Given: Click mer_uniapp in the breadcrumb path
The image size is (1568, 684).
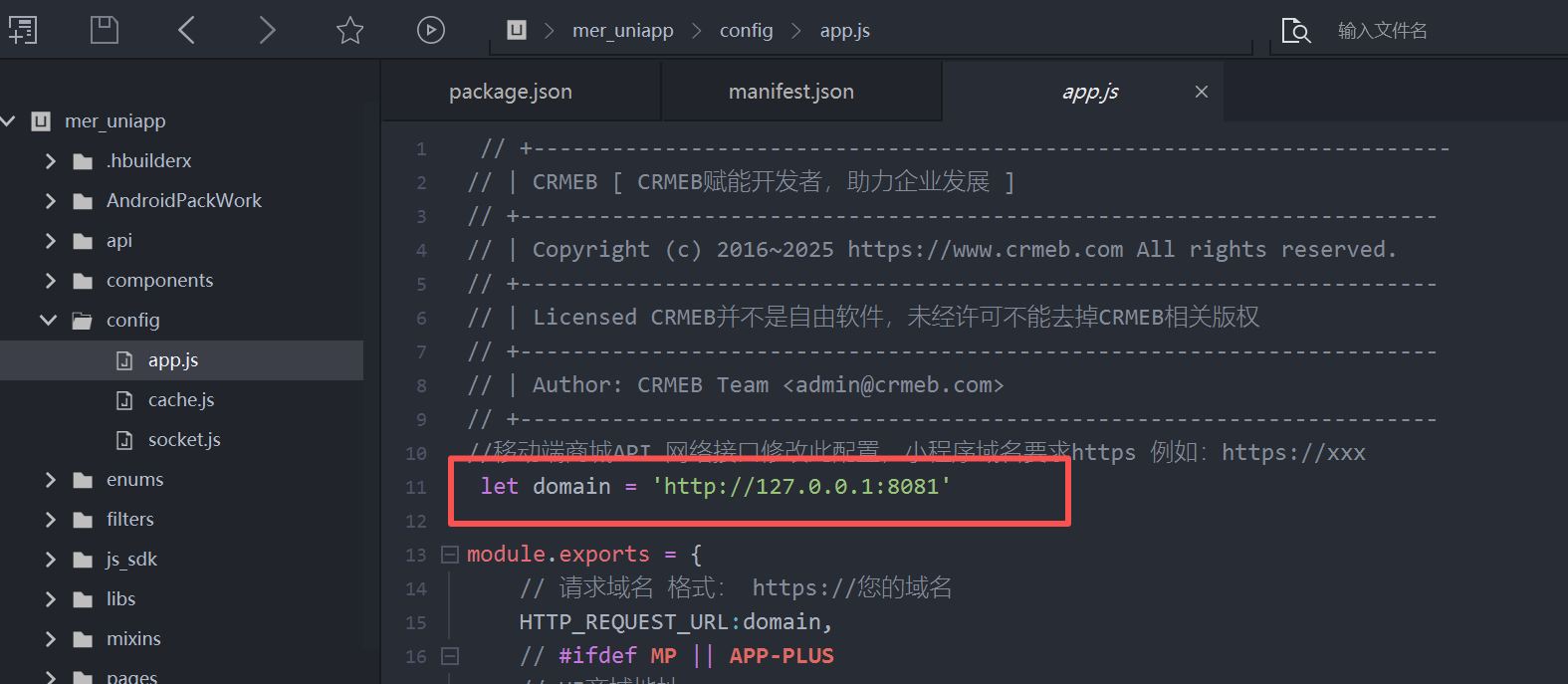Looking at the screenshot, I should pos(622,31).
